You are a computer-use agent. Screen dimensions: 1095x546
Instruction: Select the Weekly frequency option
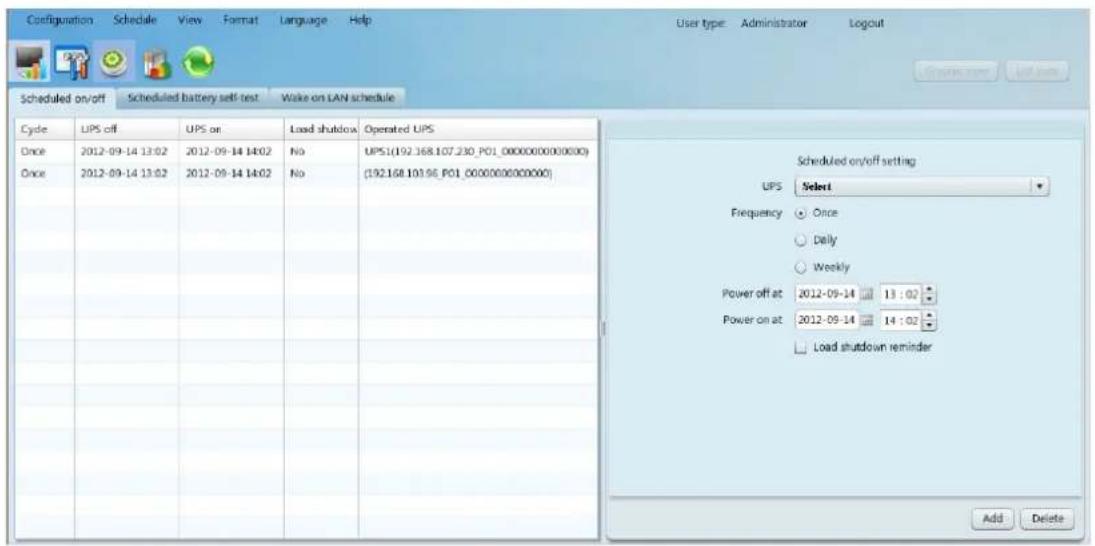click(x=802, y=267)
